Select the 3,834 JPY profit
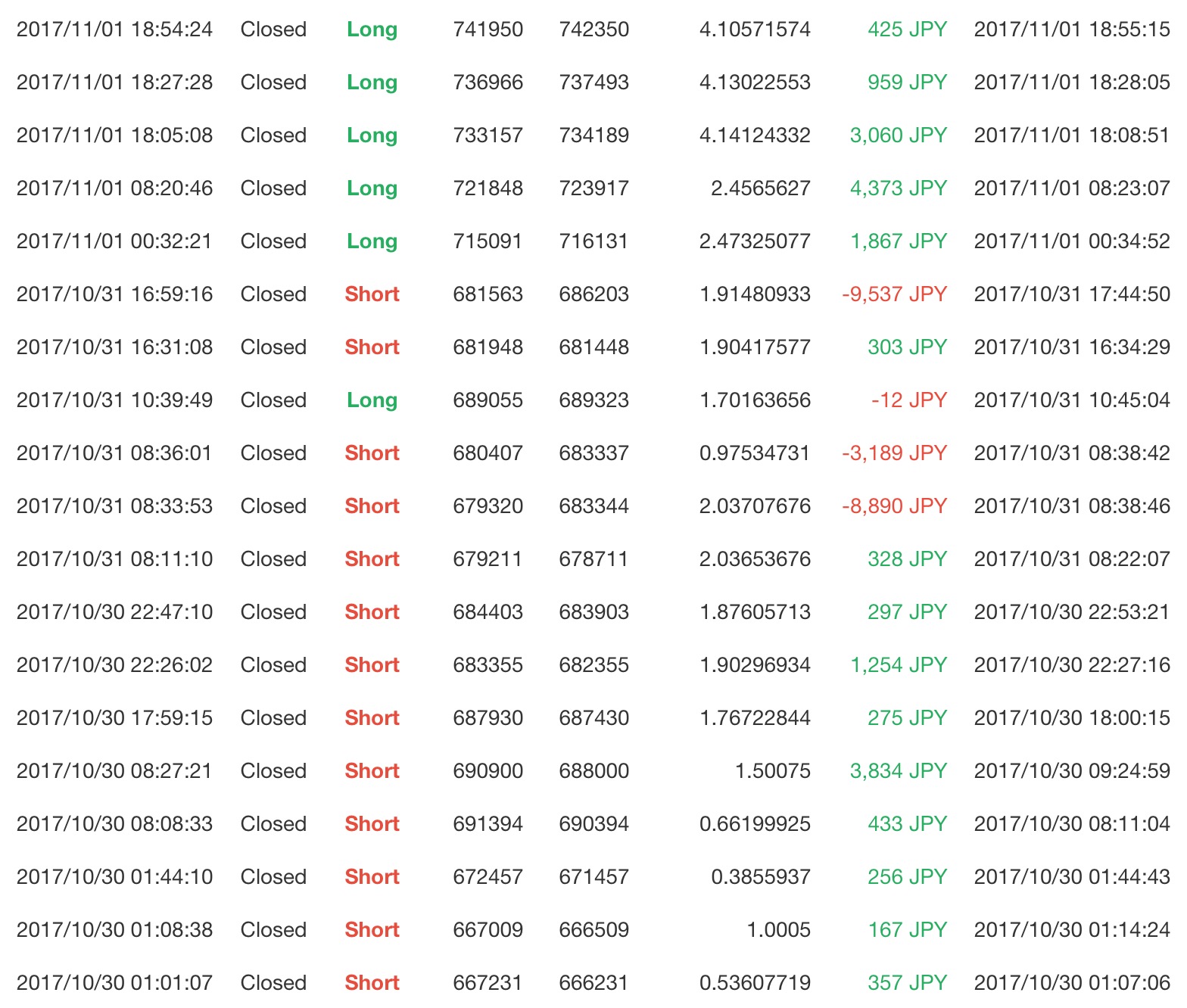This screenshot has width=1187, height=1008. (x=898, y=771)
